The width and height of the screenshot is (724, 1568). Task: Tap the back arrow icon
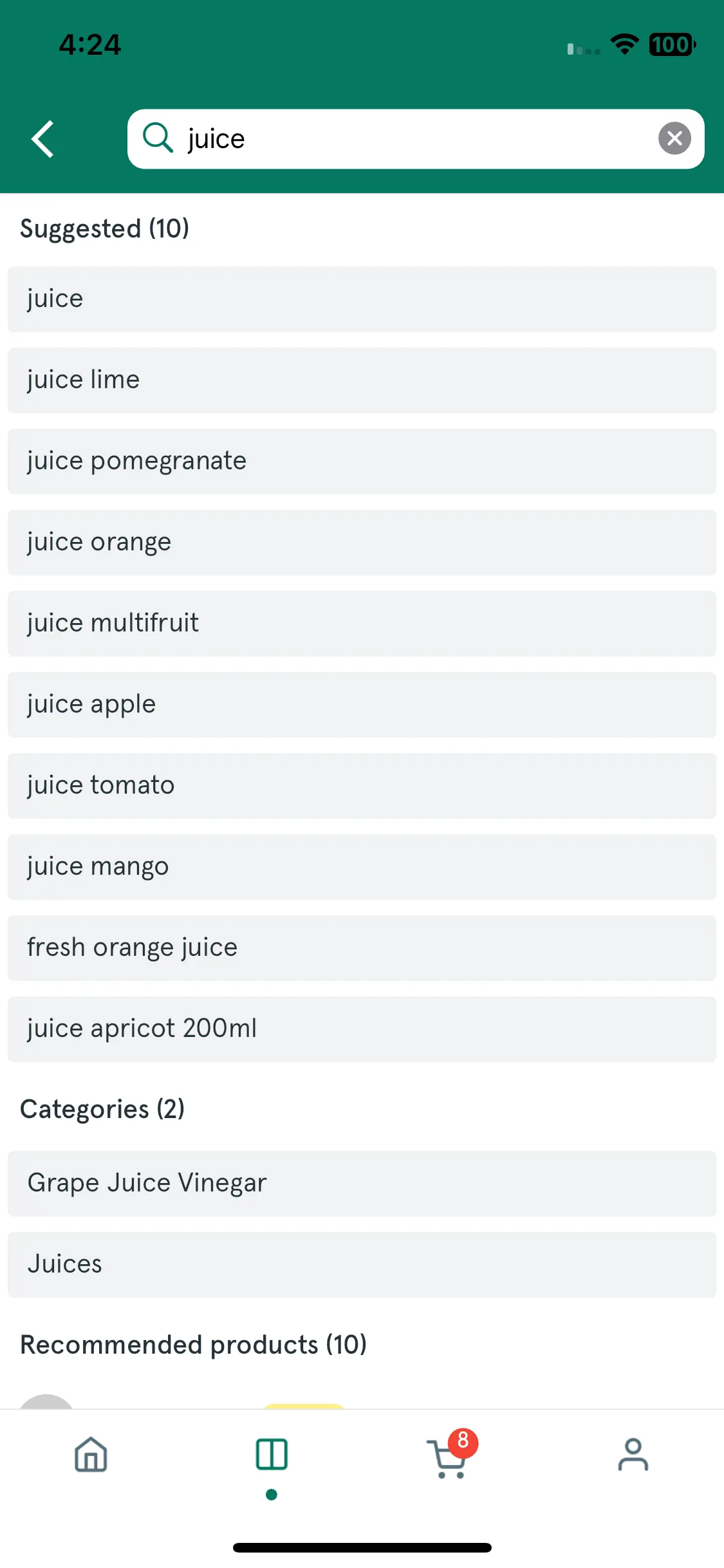pyautogui.click(x=43, y=139)
